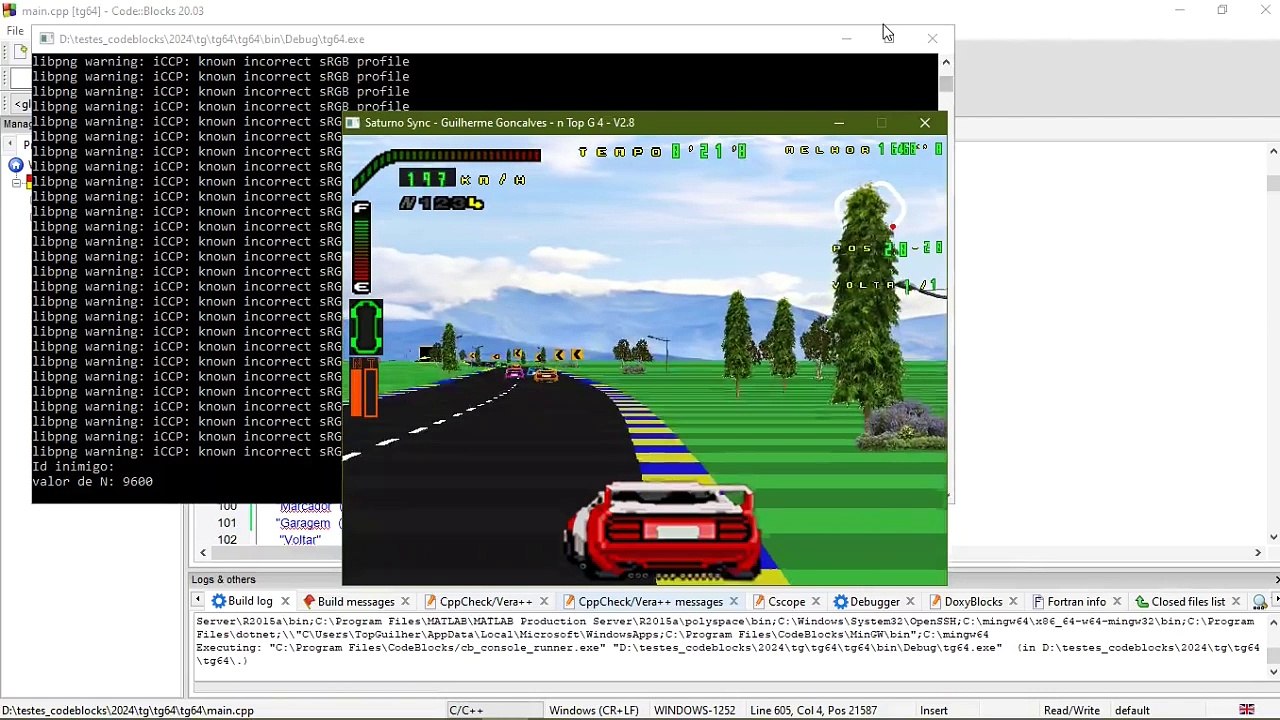1280x720 pixels.
Task: Close the DoxyBlocks tab
Action: pyautogui.click(x=1013, y=601)
